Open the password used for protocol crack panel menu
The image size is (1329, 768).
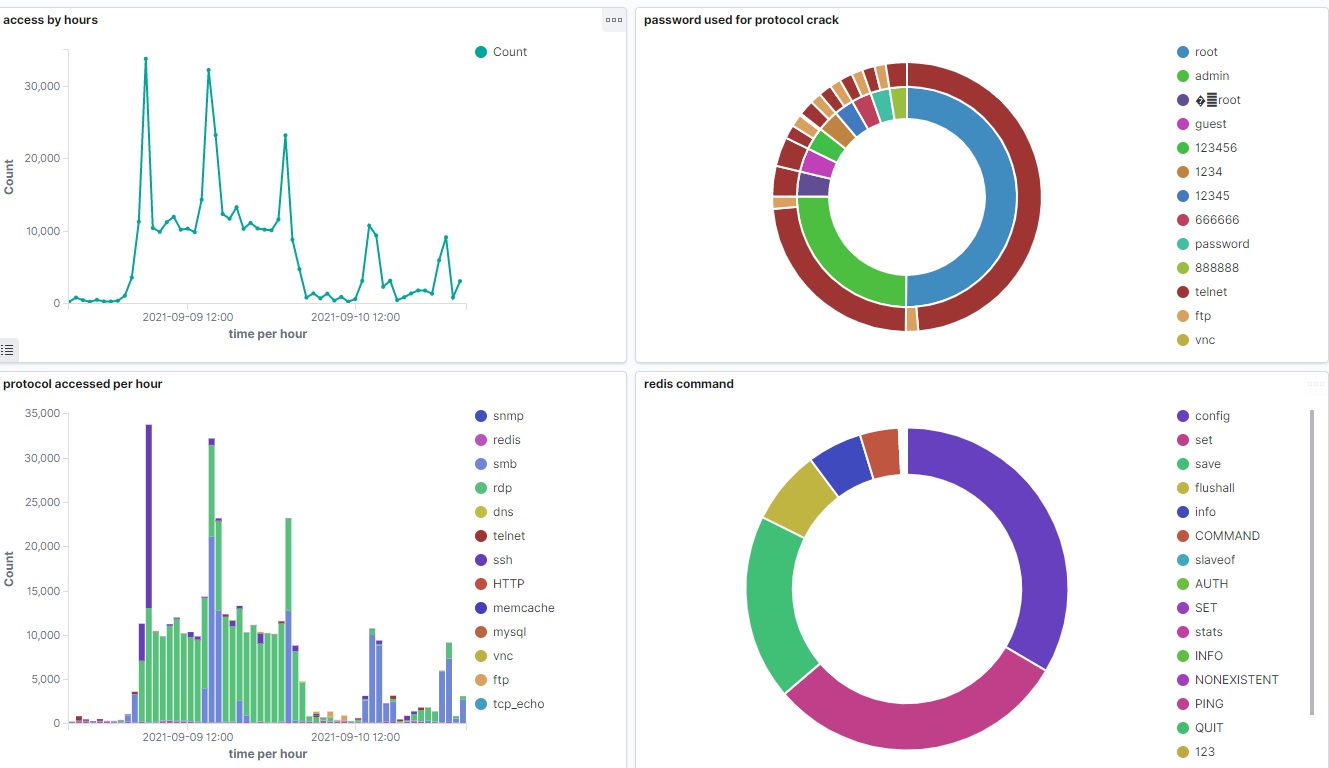(1316, 19)
